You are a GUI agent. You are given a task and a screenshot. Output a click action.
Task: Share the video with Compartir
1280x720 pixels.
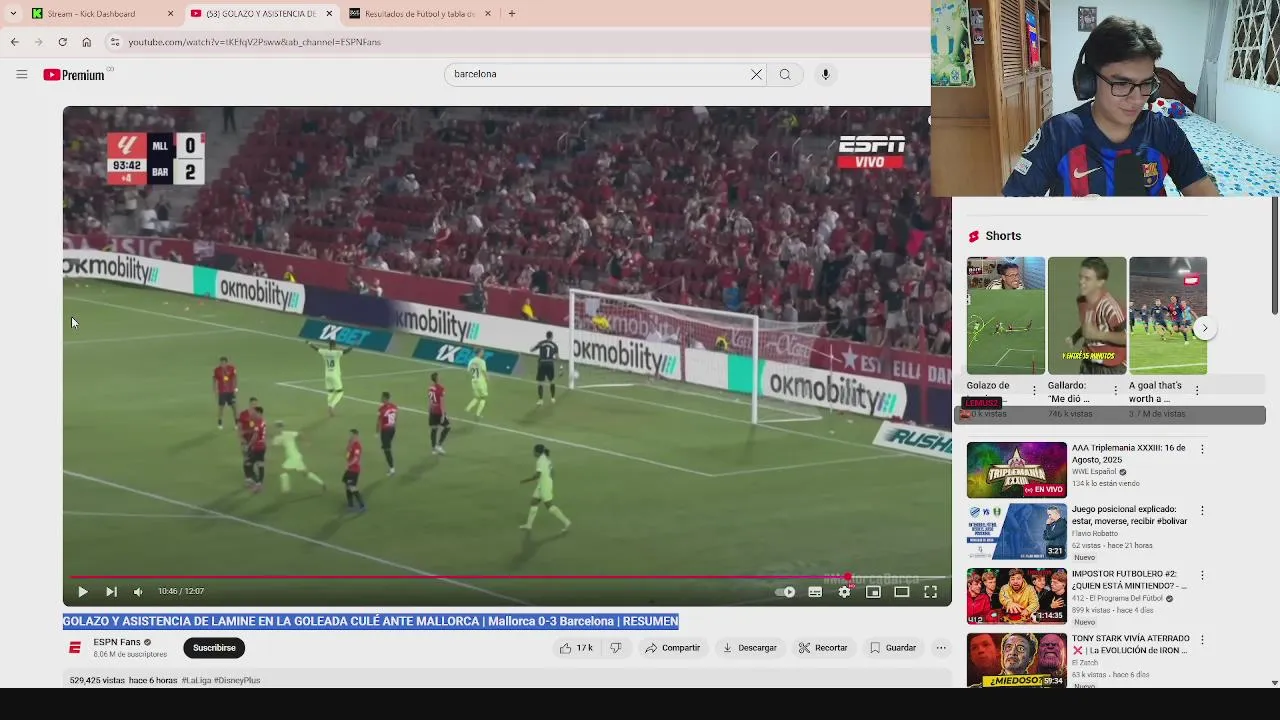[672, 648]
